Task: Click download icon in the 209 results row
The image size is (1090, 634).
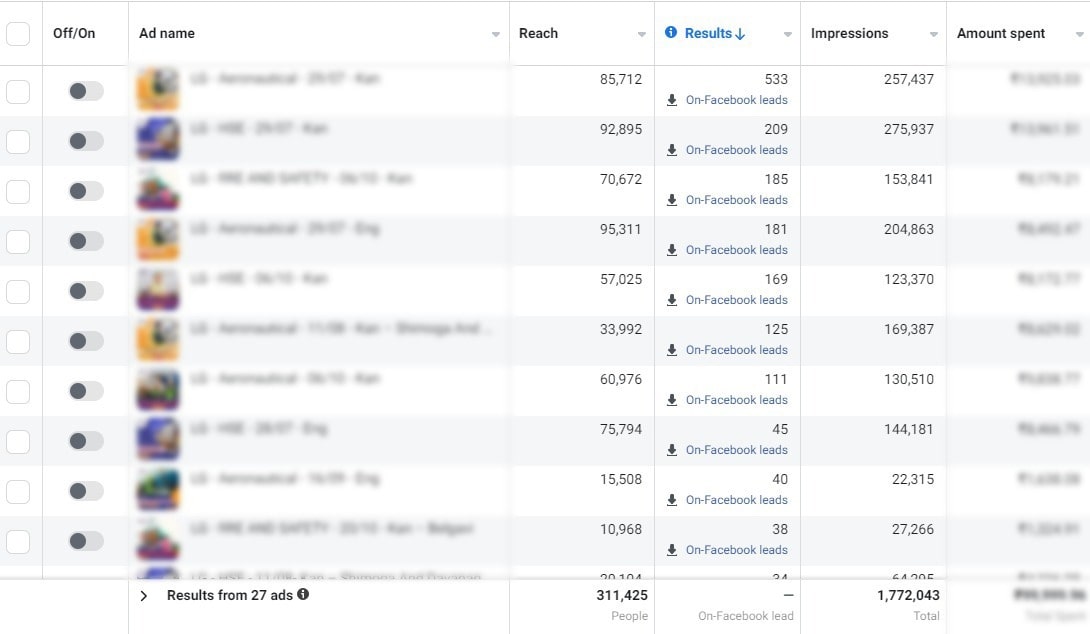Action: tap(672, 150)
